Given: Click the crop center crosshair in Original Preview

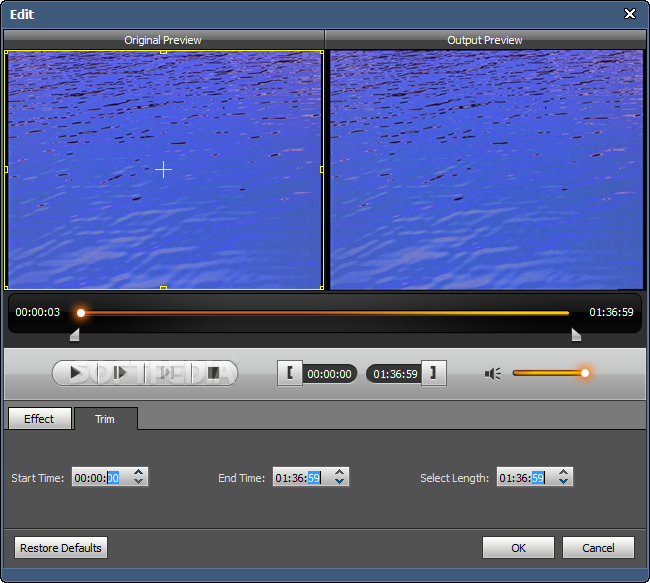Looking at the screenshot, I should [x=163, y=170].
